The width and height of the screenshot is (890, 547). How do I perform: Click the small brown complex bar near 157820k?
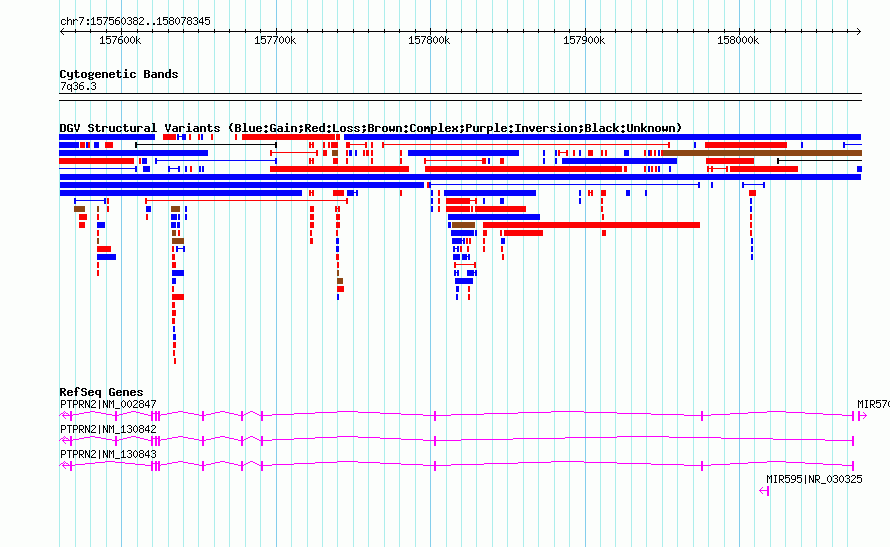coord(463,225)
